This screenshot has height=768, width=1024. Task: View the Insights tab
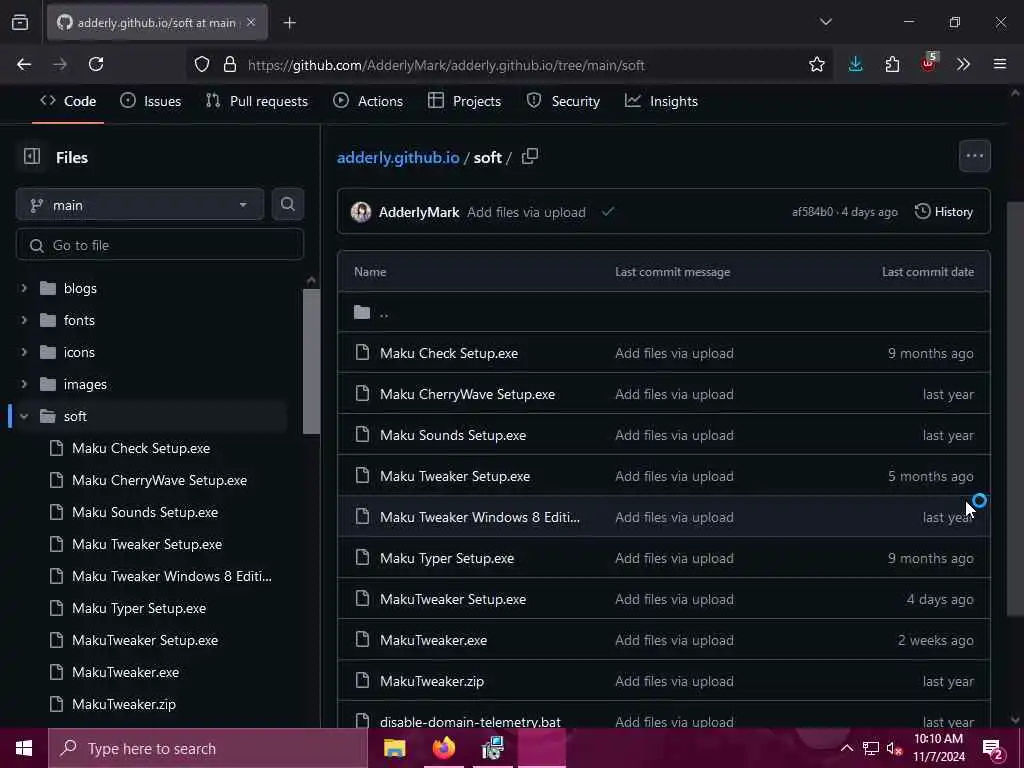[662, 101]
